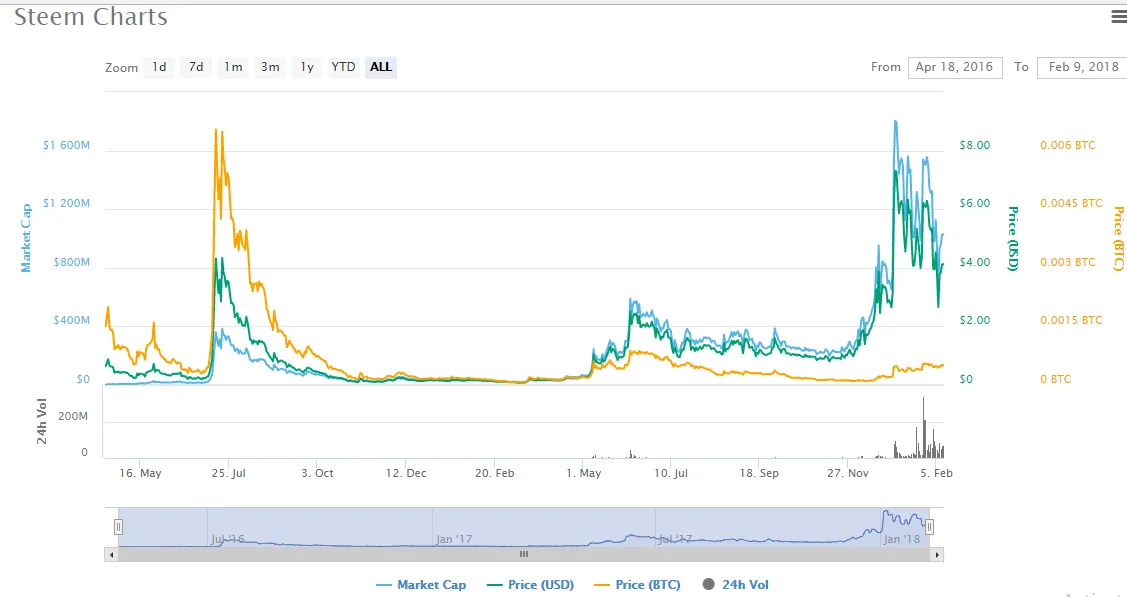Click the 200M volume axis label
The image size is (1127, 597).
73,417
